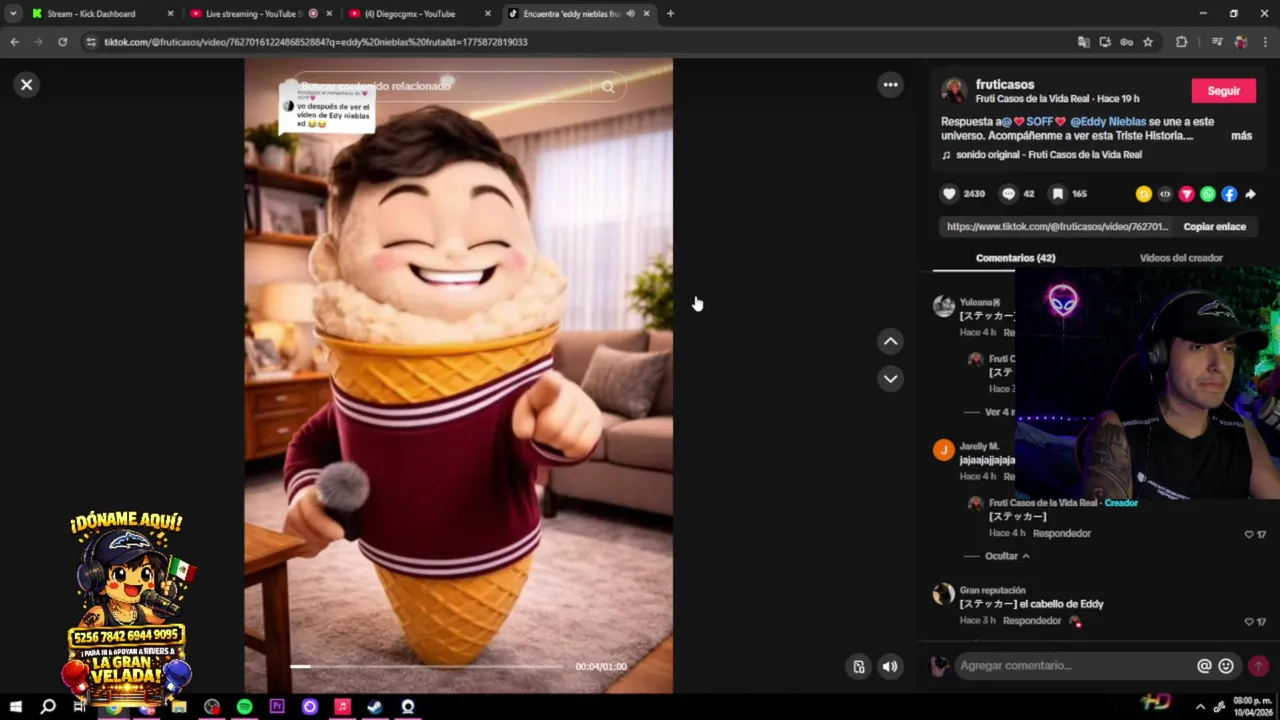Screen dimensions: 1280x720
Task: Send to friends via red paper-plane icon
Action: click(1186, 194)
